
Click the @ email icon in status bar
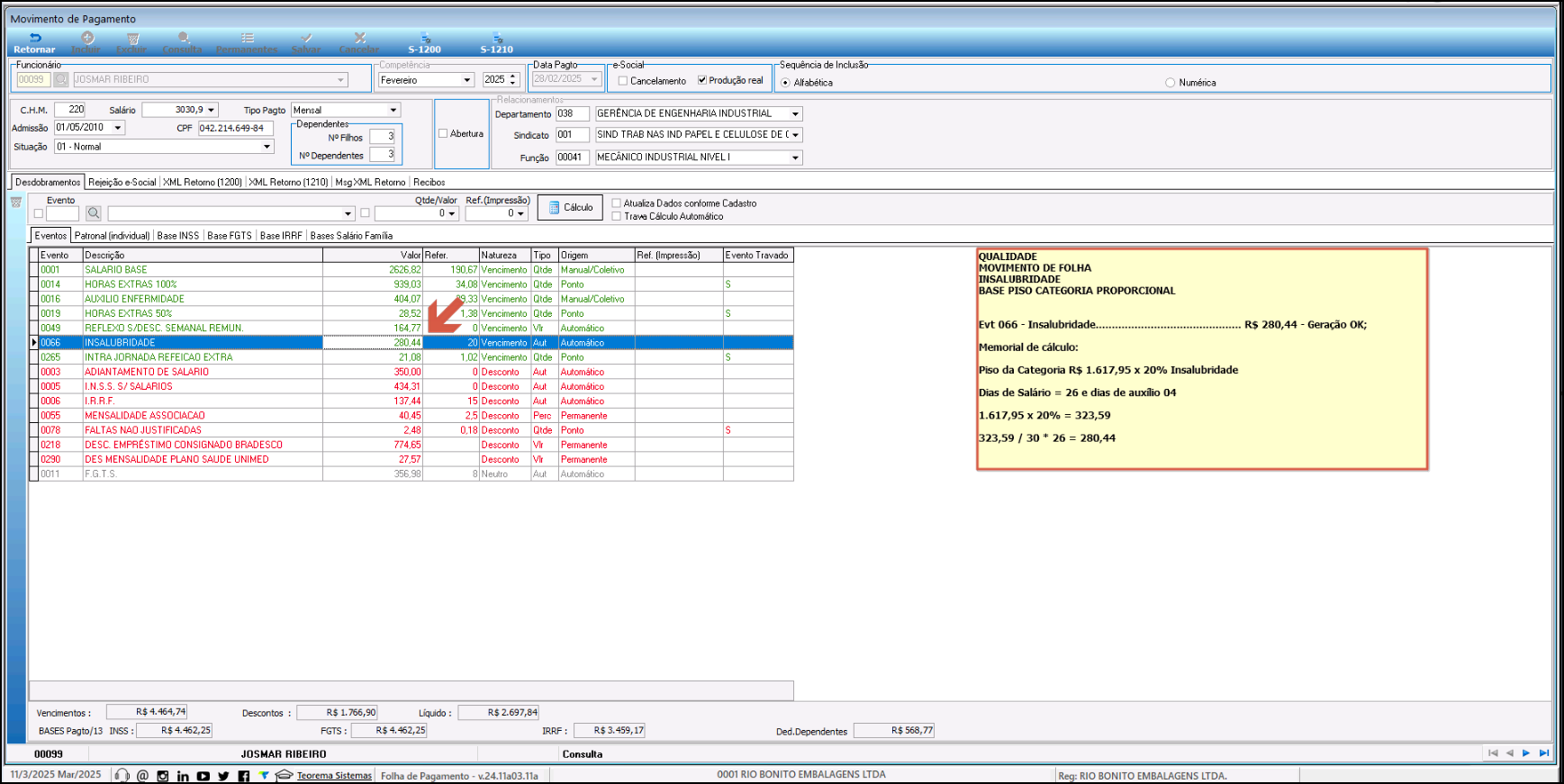coord(142,776)
